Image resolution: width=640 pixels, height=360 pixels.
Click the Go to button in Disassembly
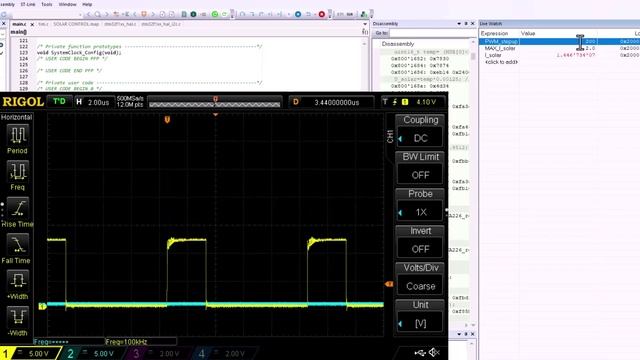(x=381, y=33)
